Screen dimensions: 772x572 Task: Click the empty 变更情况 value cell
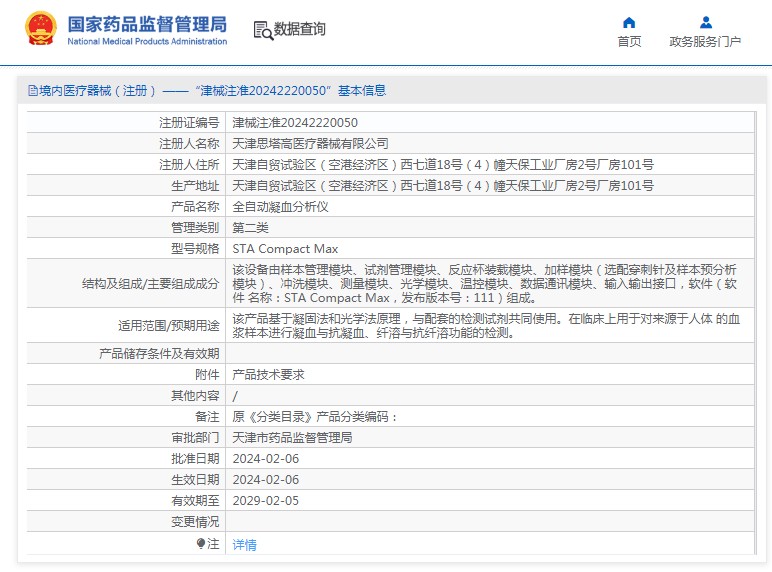tap(490, 522)
